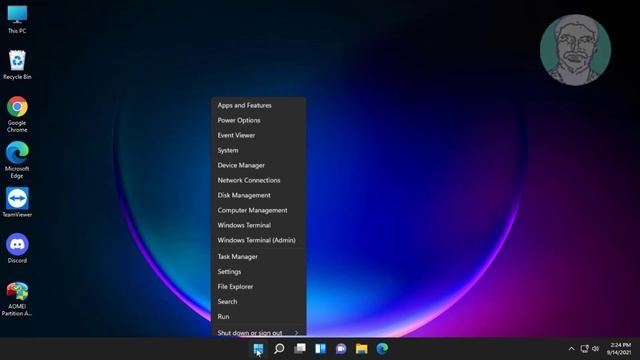The height and width of the screenshot is (360, 640).
Task: Open the clock showing 2:24 PM
Action: pyautogui.click(x=619, y=349)
